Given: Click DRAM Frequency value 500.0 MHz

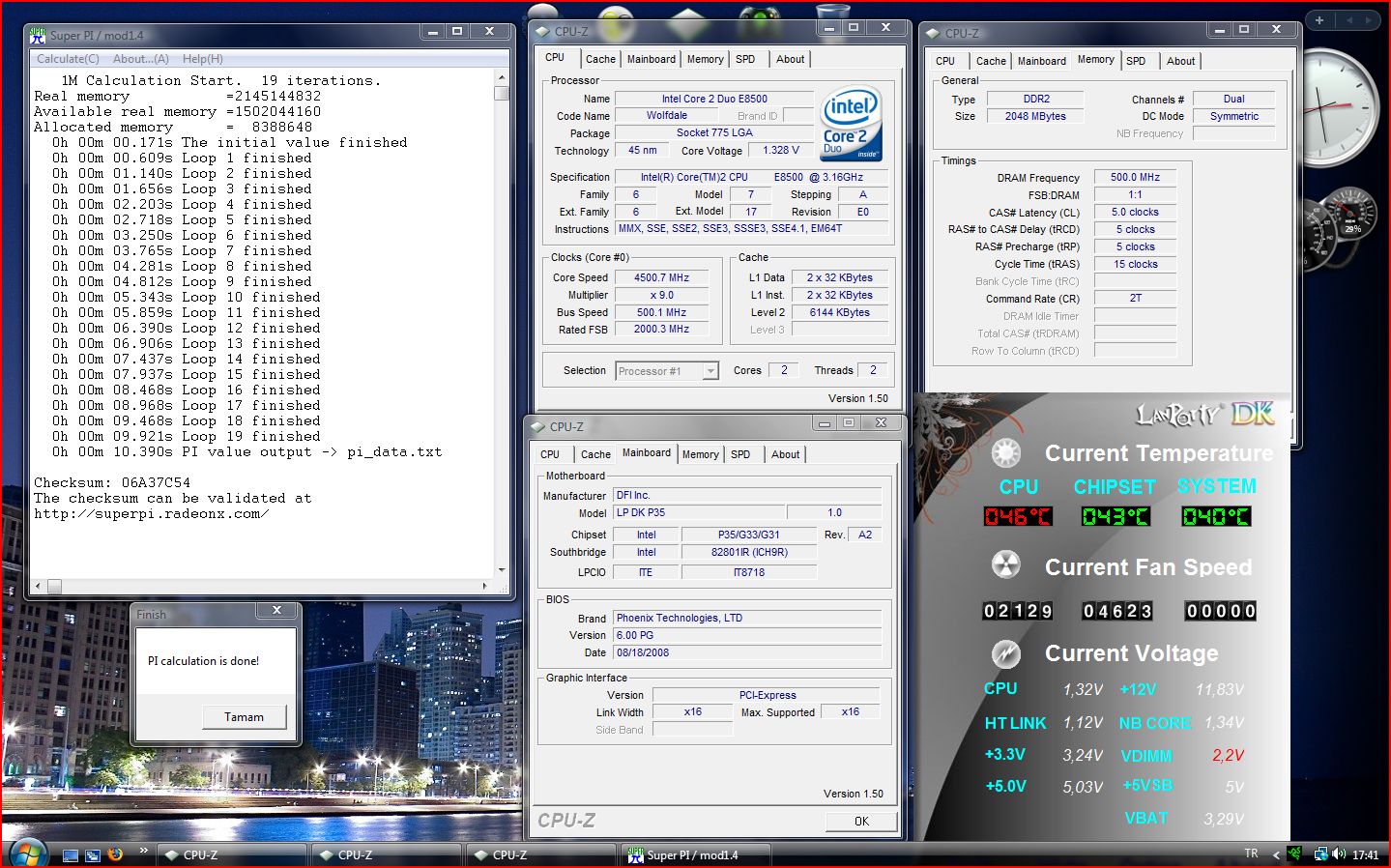Looking at the screenshot, I should (x=1135, y=178).
